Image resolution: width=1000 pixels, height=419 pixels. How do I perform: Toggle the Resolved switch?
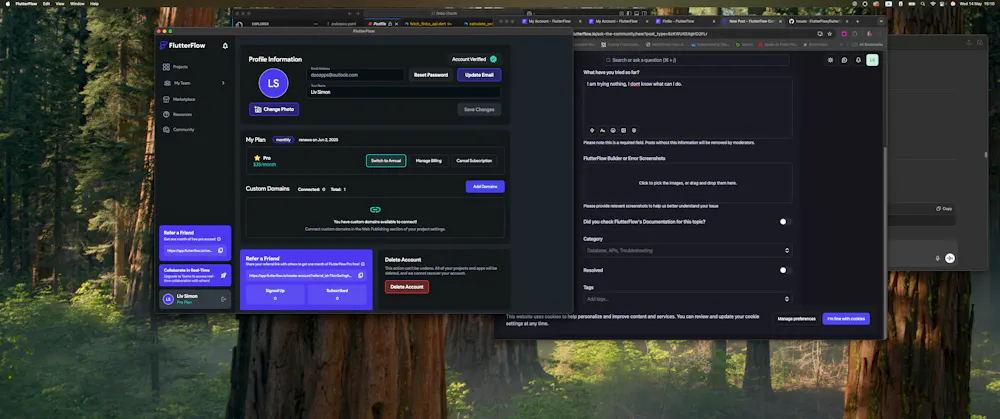click(x=785, y=270)
